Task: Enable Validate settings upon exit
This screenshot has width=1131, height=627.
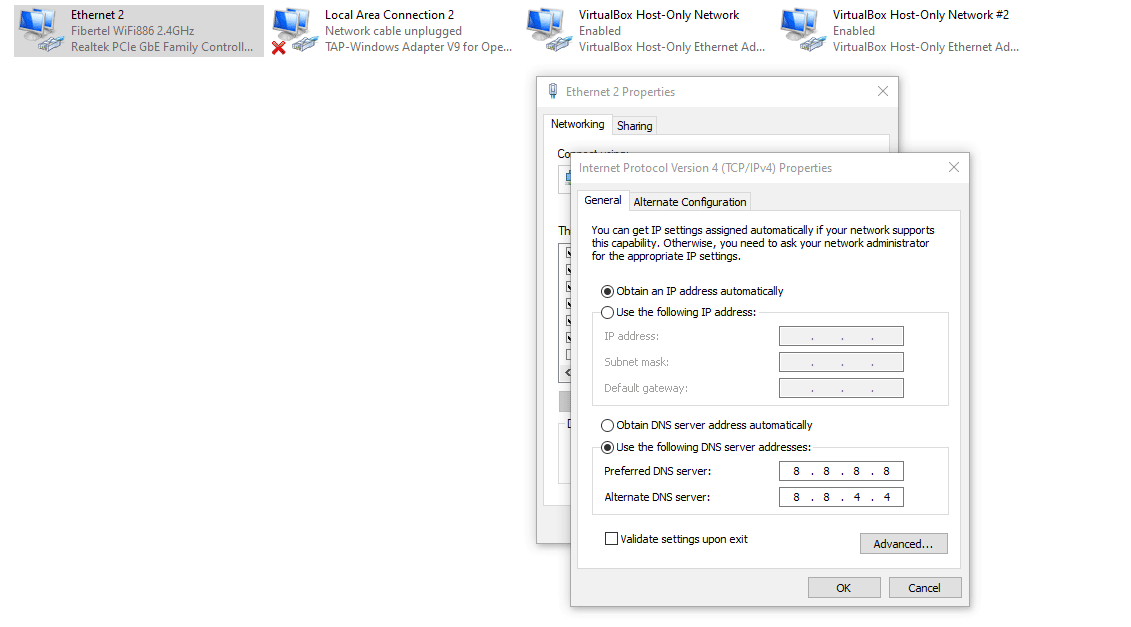Action: 611,538
